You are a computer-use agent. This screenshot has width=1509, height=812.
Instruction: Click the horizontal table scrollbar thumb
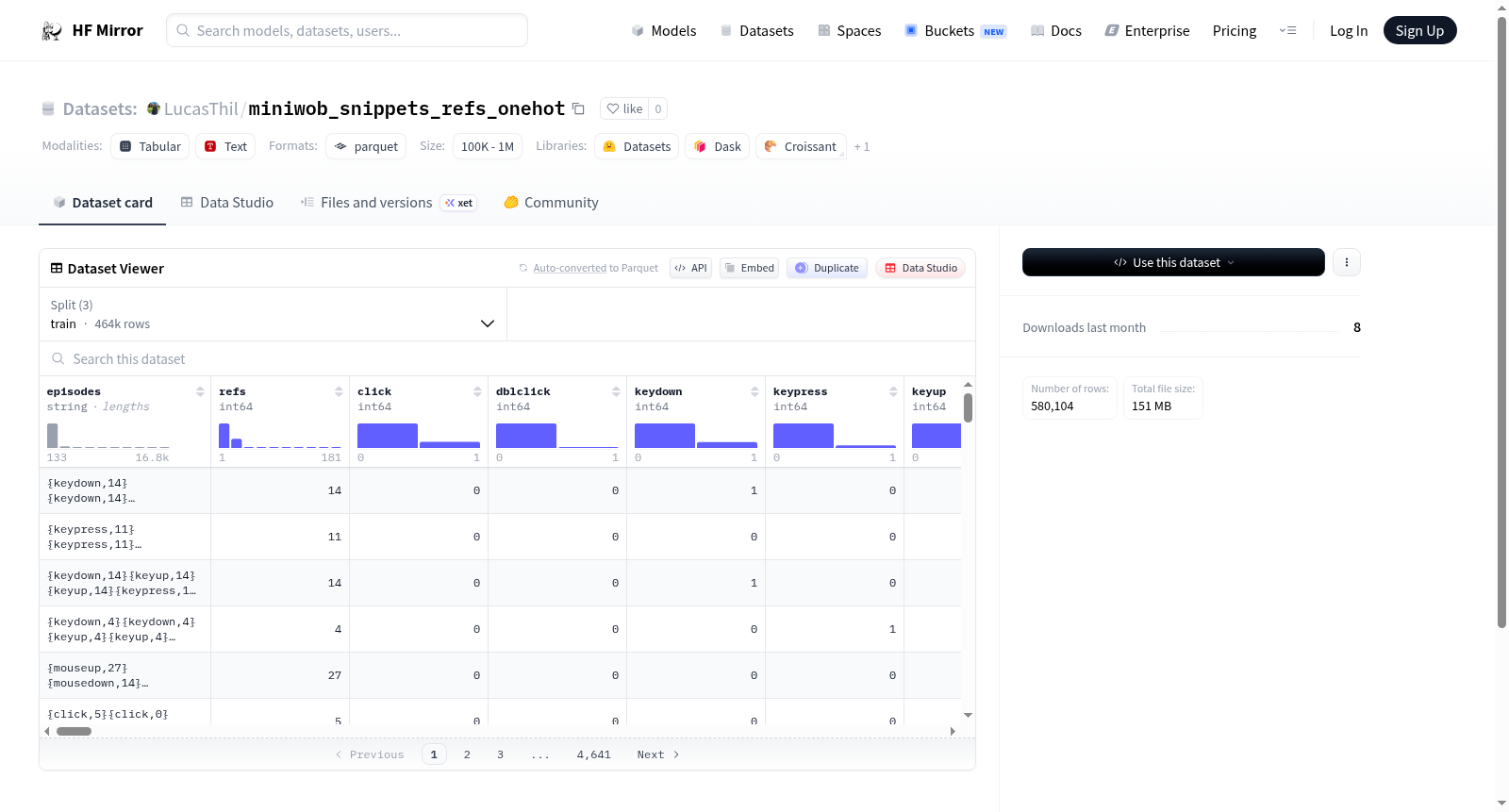point(74,731)
